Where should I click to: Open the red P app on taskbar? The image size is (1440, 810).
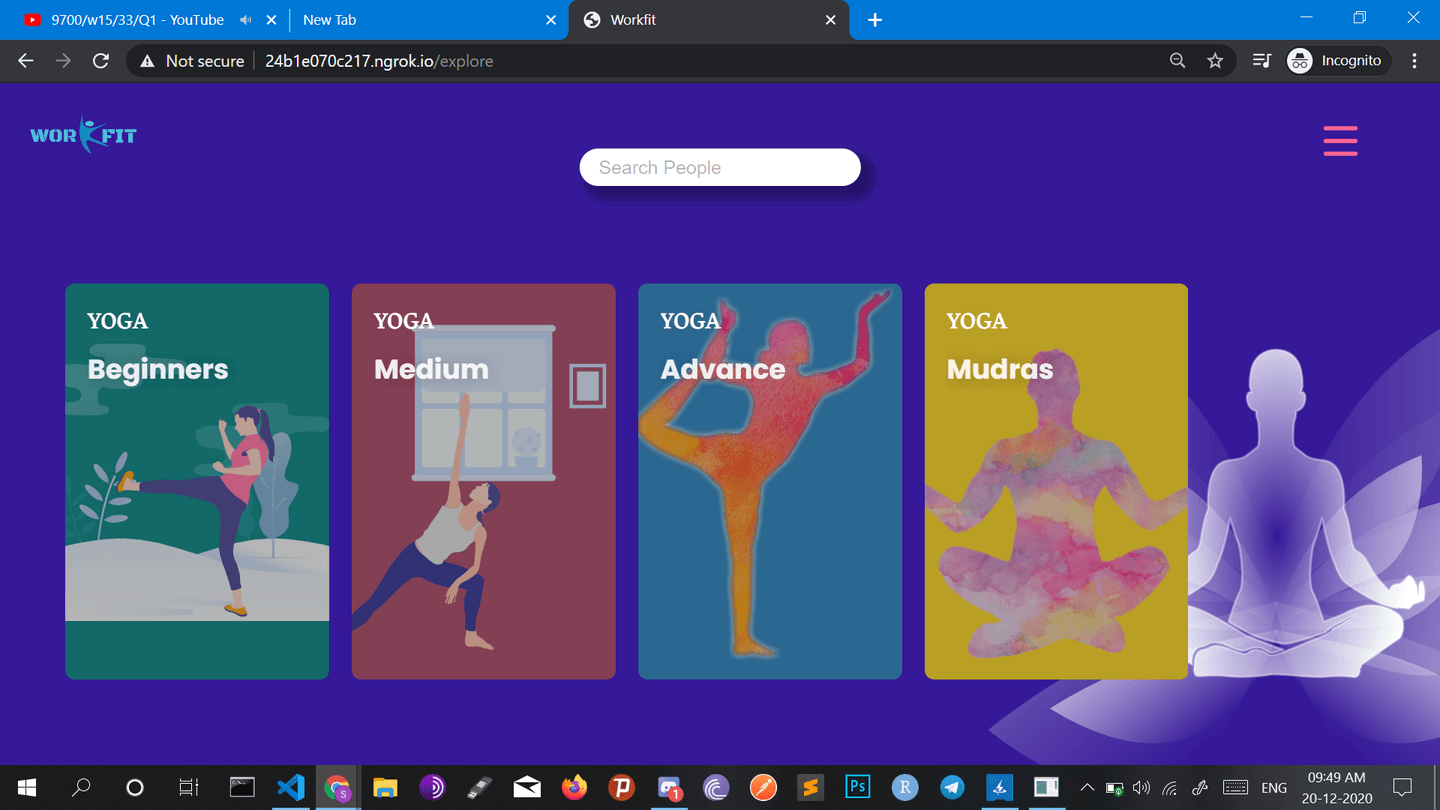[x=622, y=787]
